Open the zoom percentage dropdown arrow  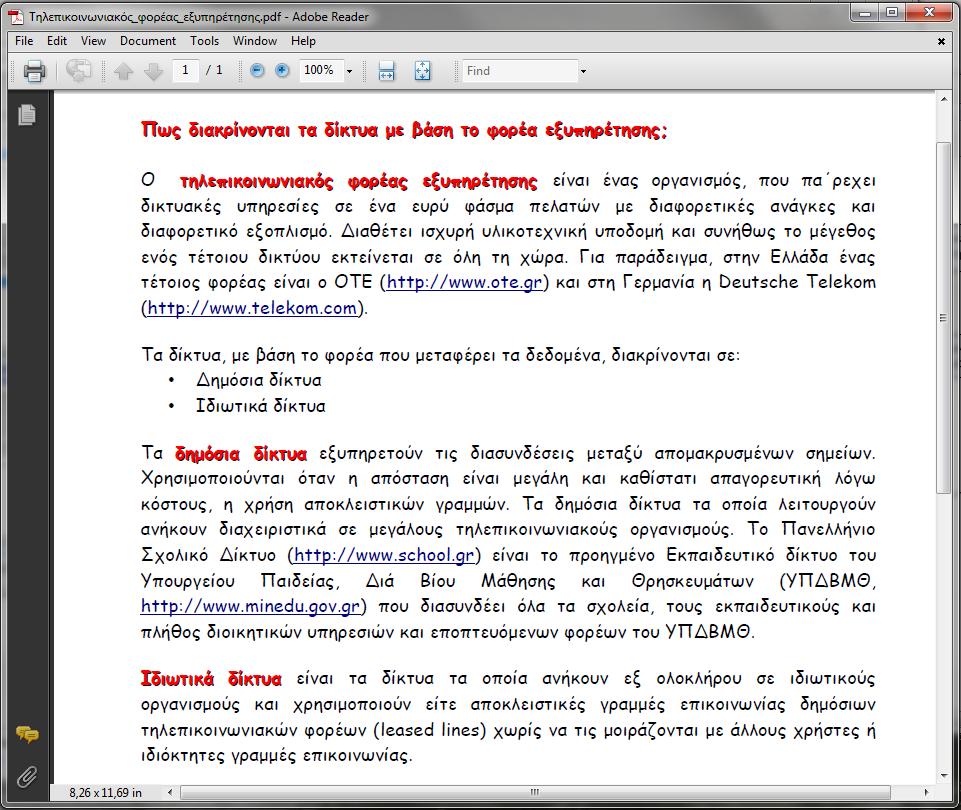click(x=349, y=71)
